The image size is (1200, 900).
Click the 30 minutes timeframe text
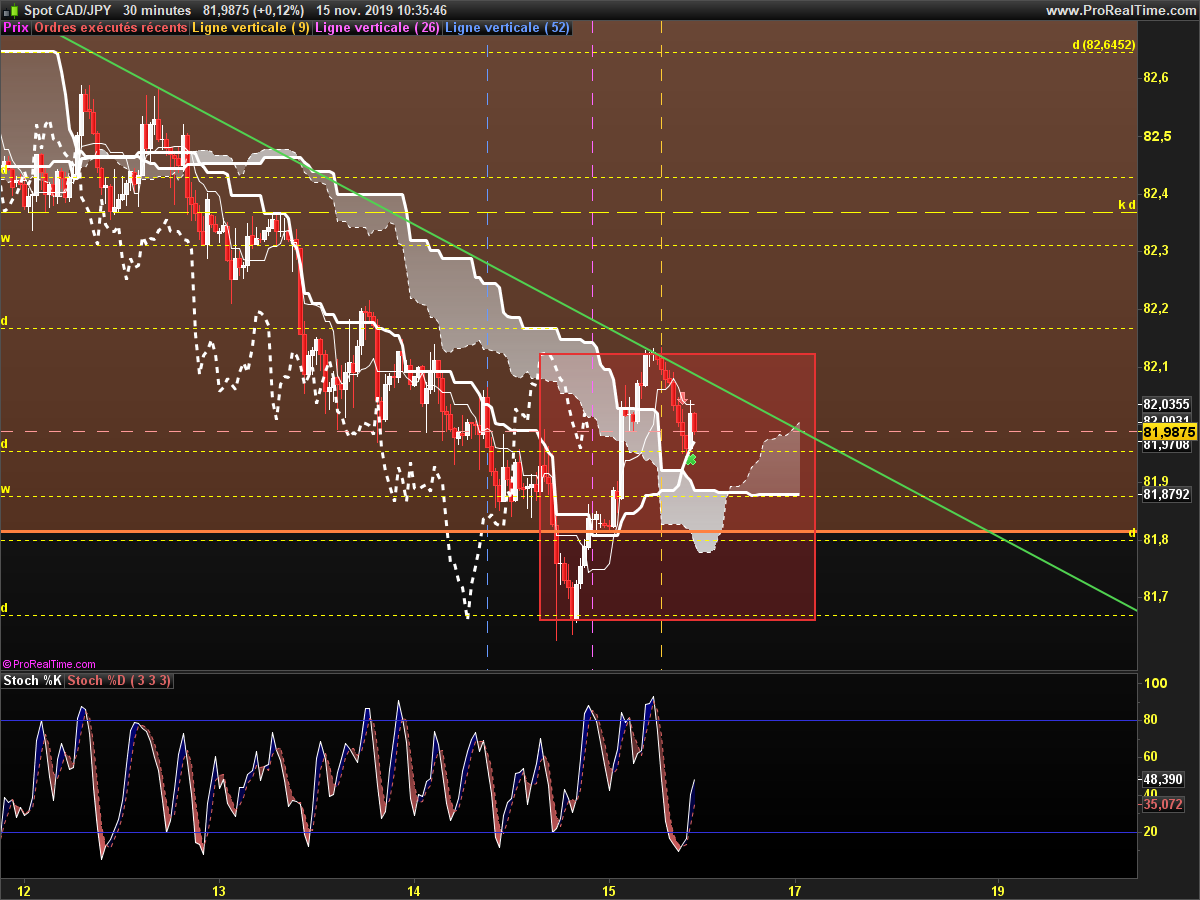coord(157,10)
